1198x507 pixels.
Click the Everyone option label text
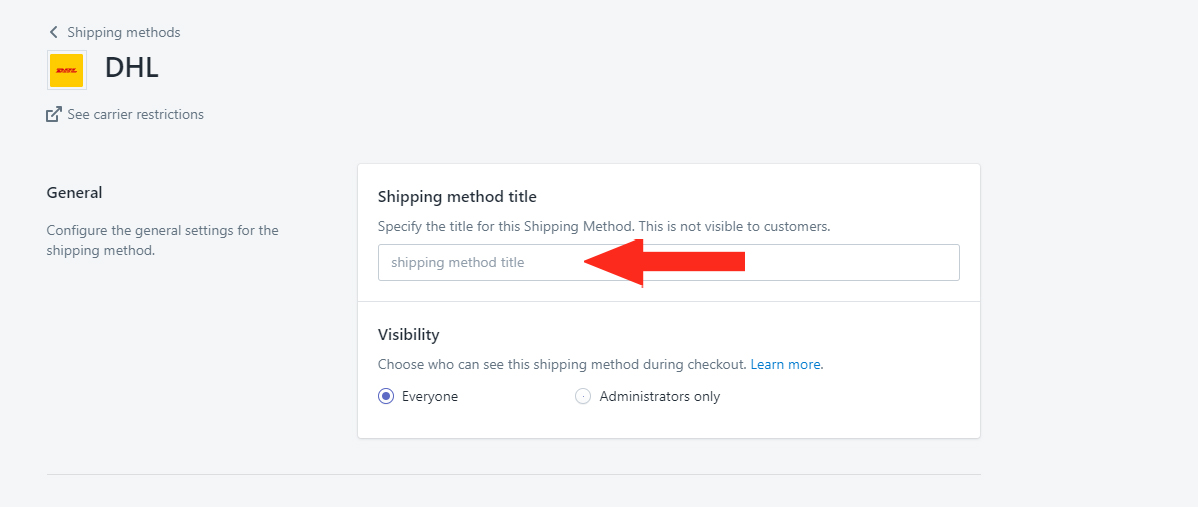(x=430, y=397)
